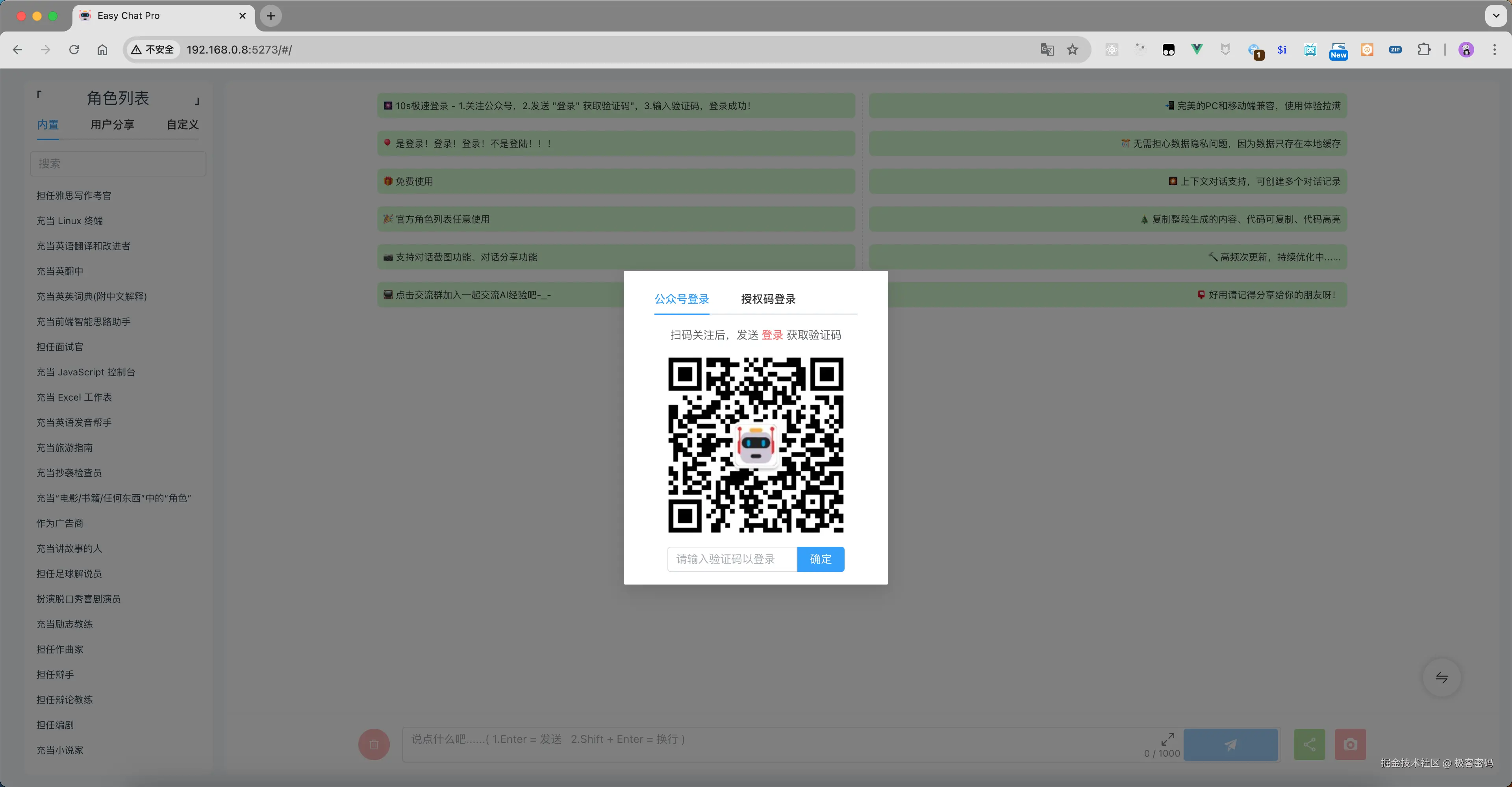Choose the 充当前端智能思路助手 role
The image size is (1512, 787).
point(83,322)
